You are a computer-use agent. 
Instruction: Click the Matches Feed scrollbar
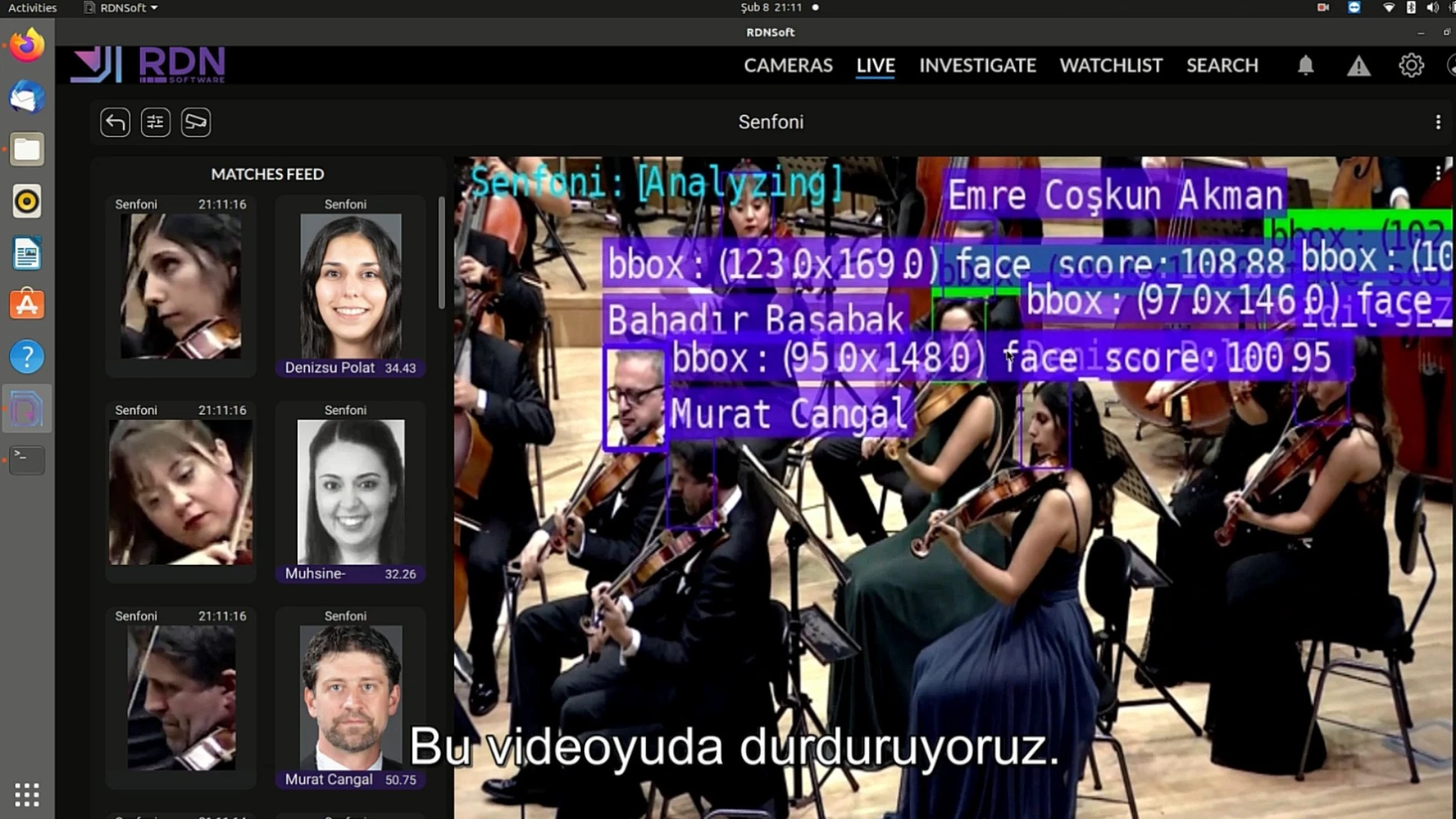pyautogui.click(x=441, y=254)
